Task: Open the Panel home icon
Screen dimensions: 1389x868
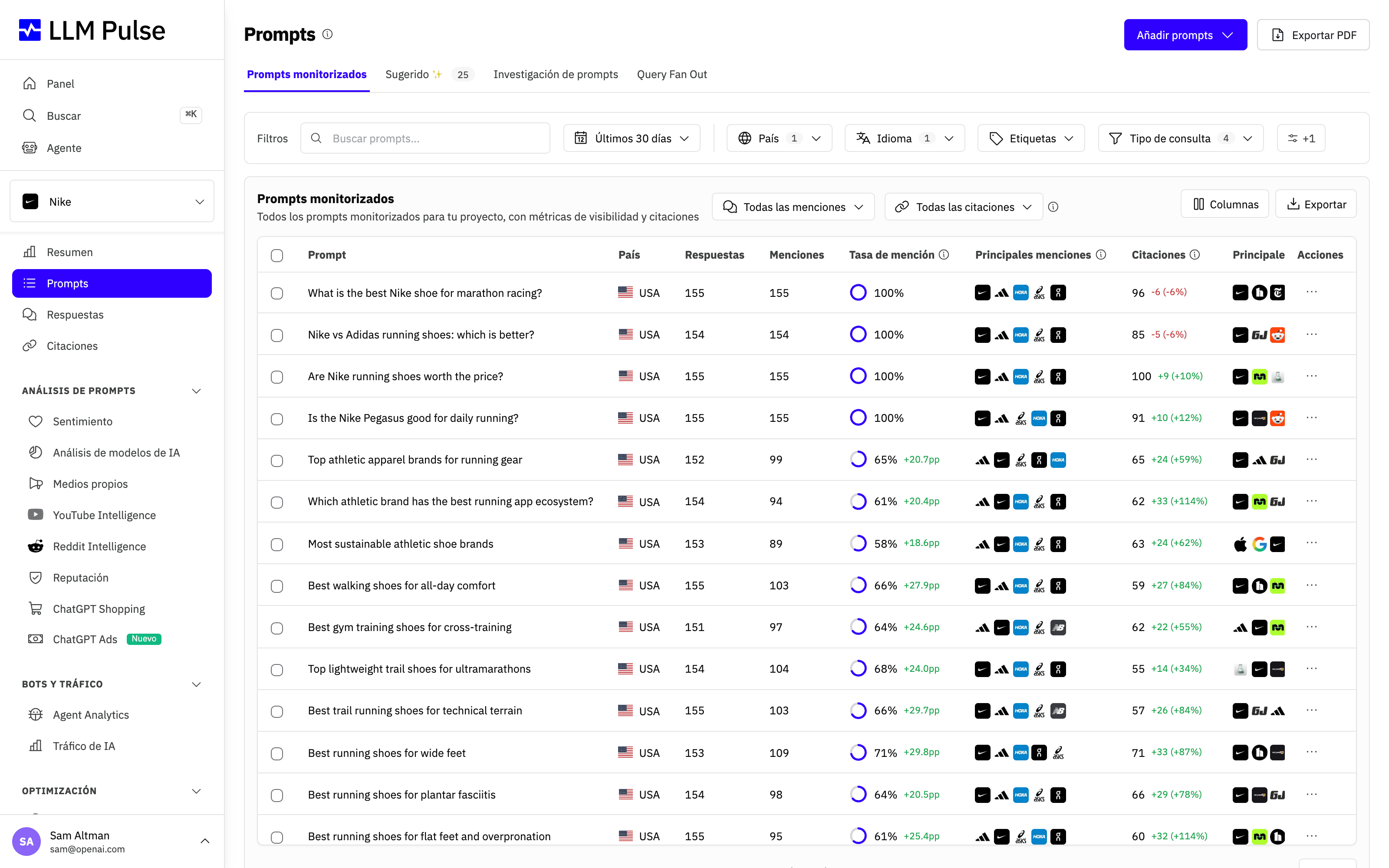Action: (29, 84)
